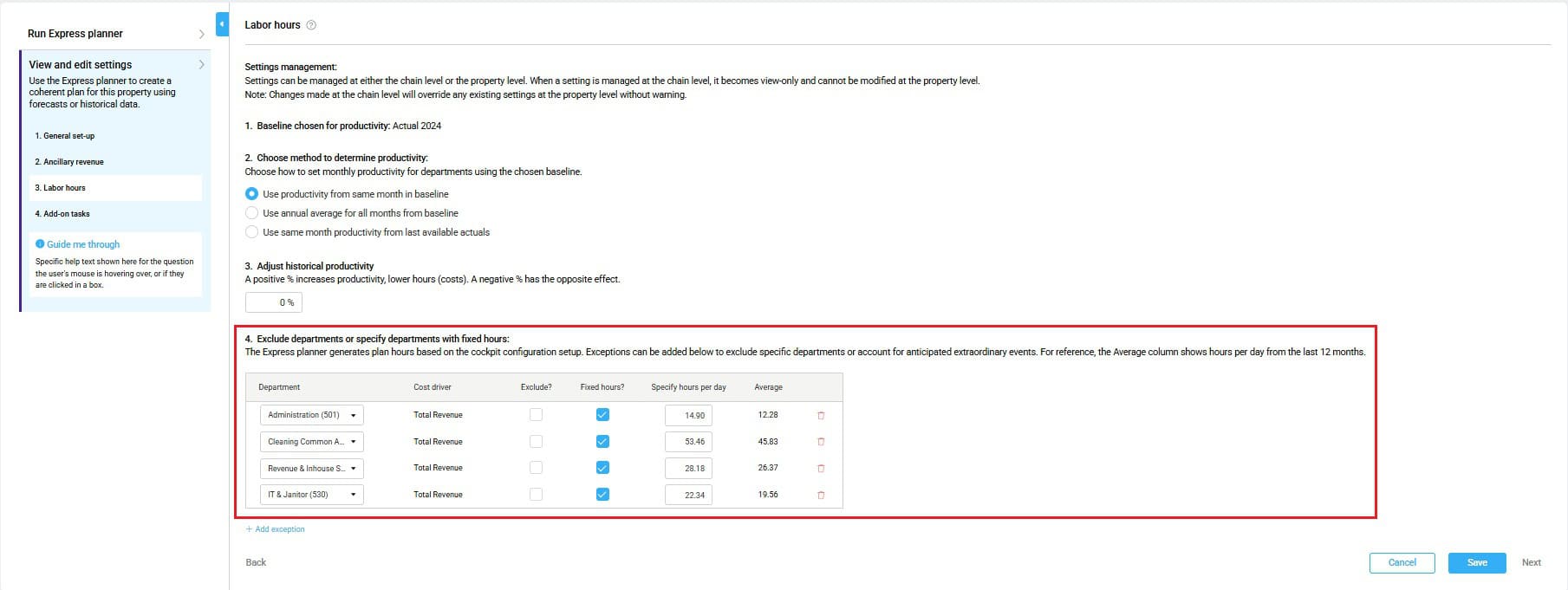Click the Labor hours help question icon

click(x=311, y=25)
